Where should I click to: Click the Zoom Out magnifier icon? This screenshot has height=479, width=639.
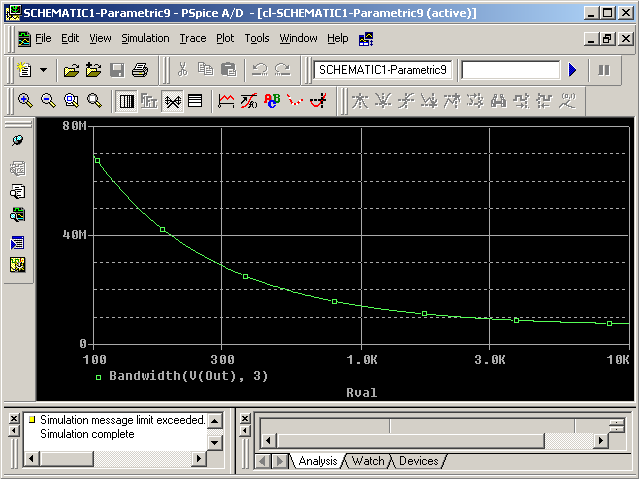[48, 101]
